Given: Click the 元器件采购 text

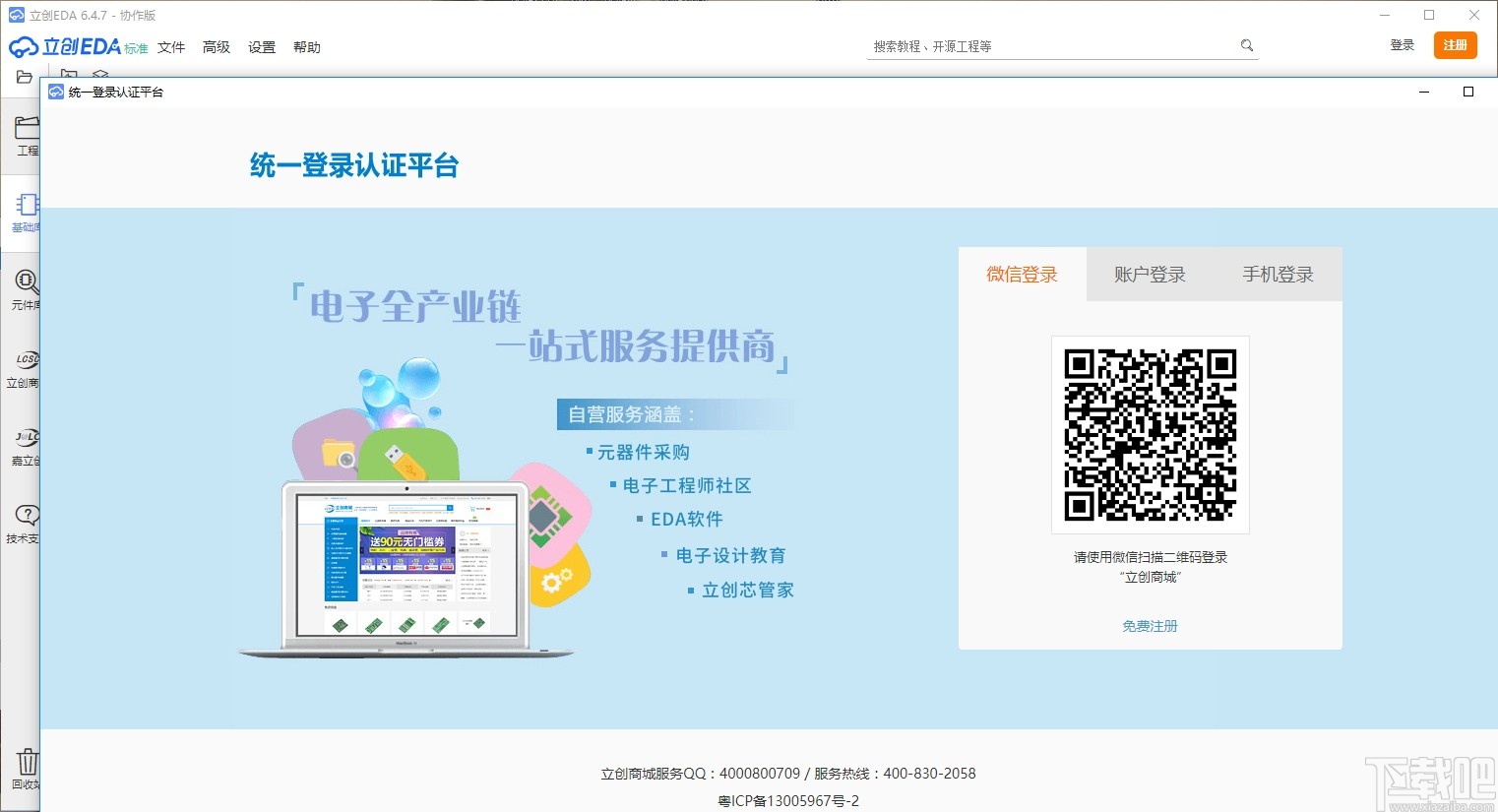Looking at the screenshot, I should [x=644, y=452].
